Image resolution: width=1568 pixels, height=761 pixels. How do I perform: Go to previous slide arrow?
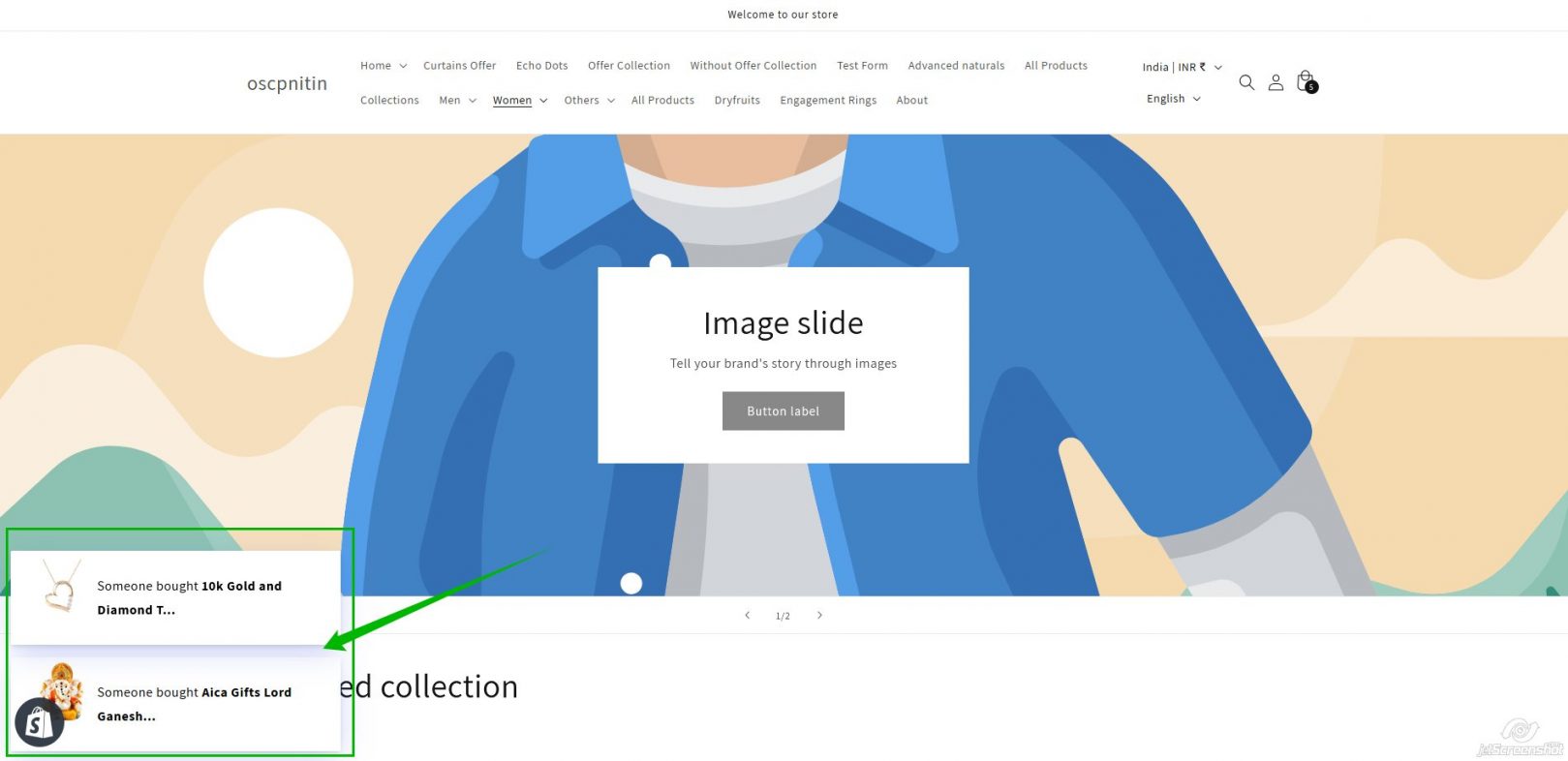coord(747,616)
